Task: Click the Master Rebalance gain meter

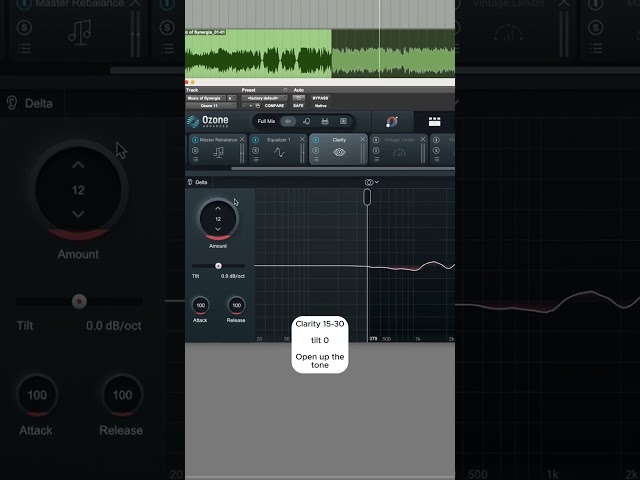Action: [x=242, y=153]
